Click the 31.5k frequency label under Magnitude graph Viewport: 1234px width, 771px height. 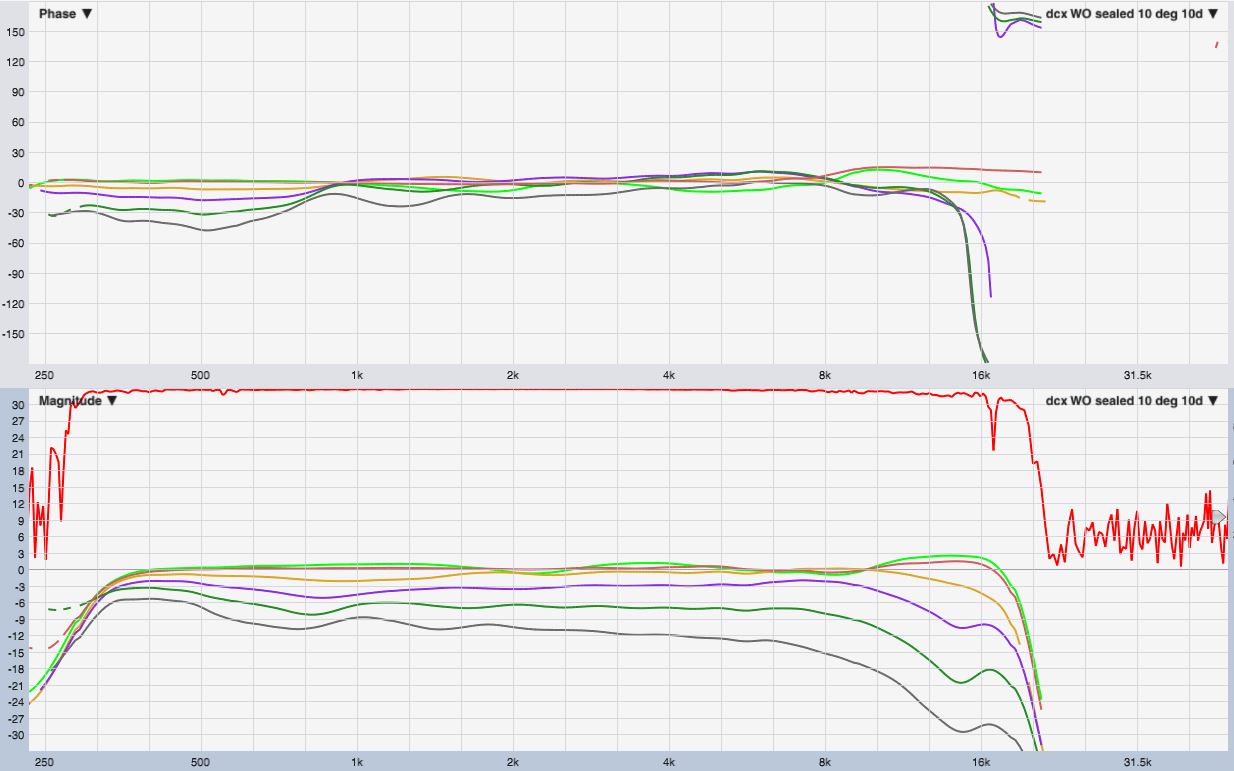[1137, 762]
